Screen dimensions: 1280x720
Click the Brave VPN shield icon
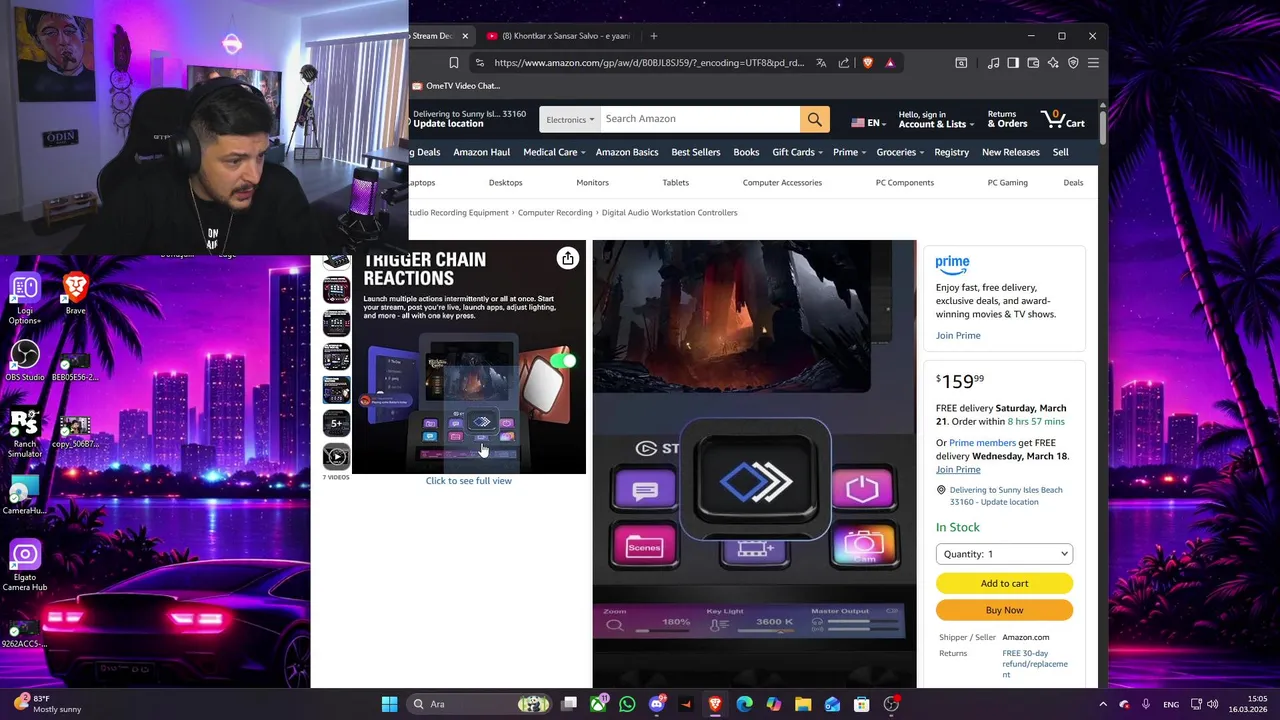1073,63
